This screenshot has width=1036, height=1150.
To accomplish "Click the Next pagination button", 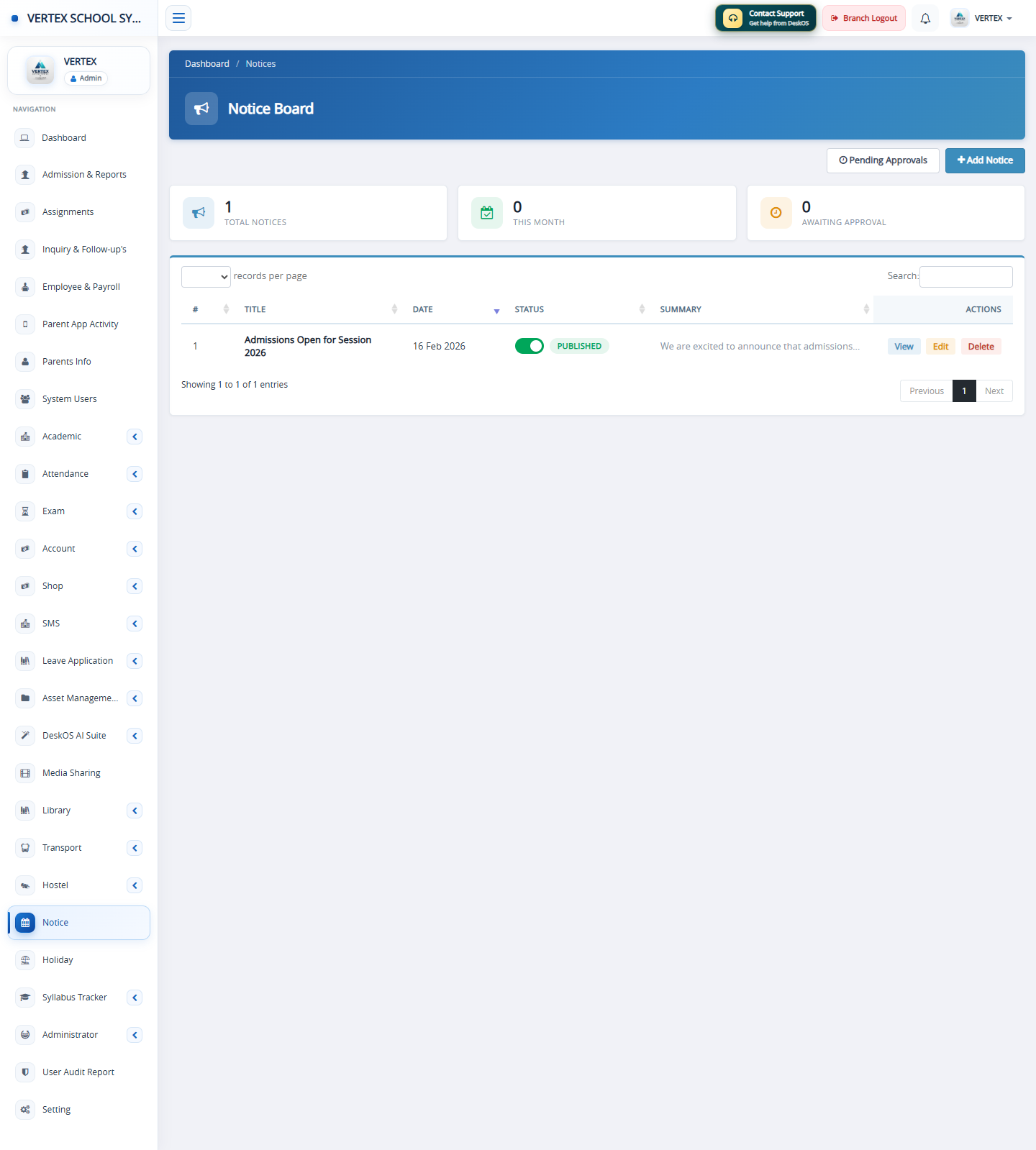I will coord(994,391).
